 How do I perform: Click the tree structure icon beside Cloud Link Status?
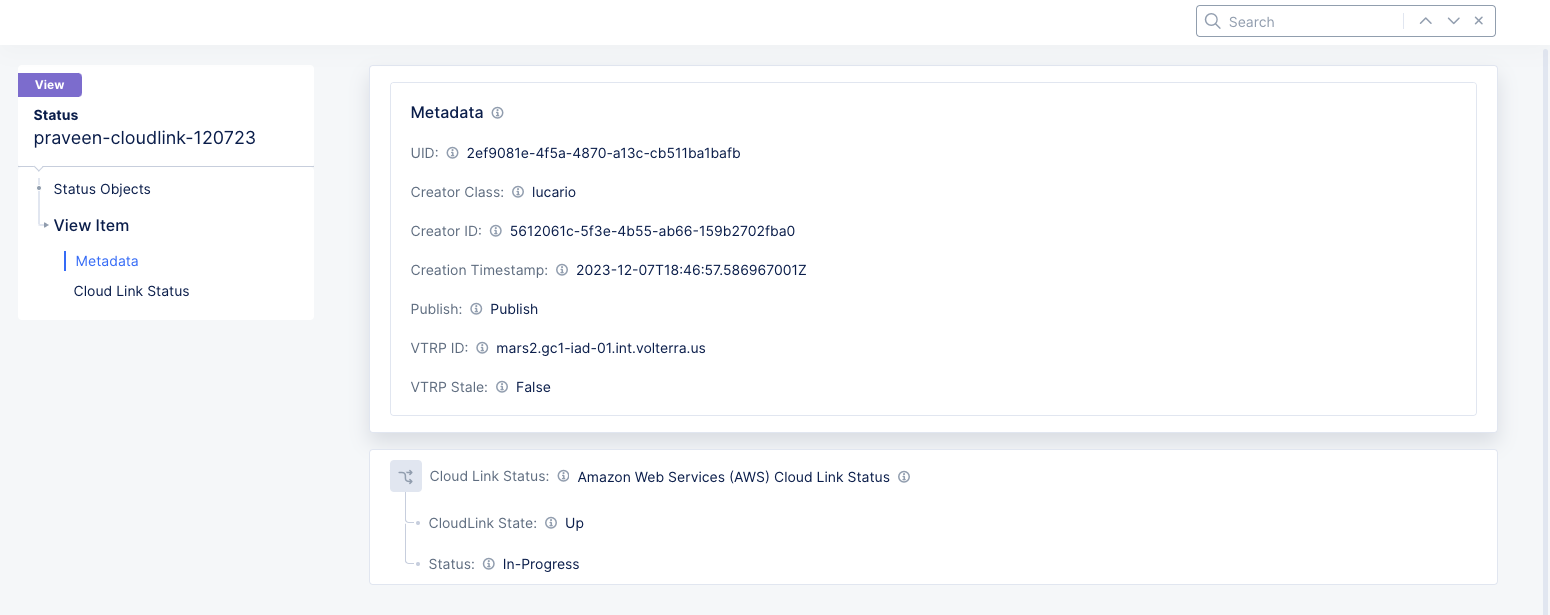406,476
